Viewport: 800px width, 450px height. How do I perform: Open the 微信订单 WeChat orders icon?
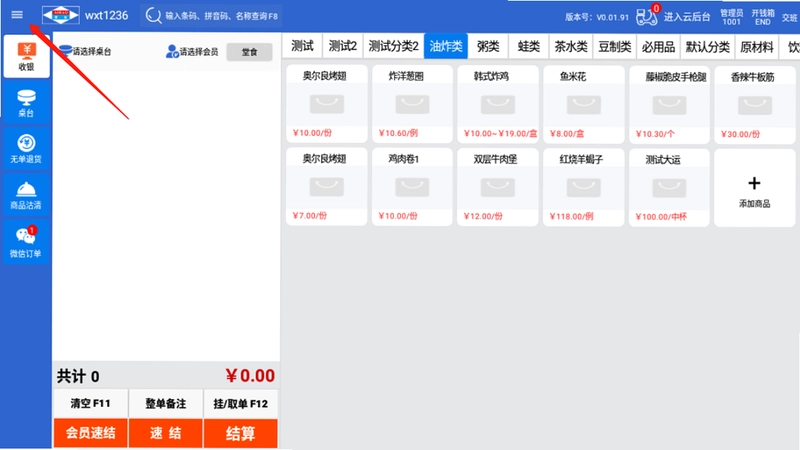[27, 242]
